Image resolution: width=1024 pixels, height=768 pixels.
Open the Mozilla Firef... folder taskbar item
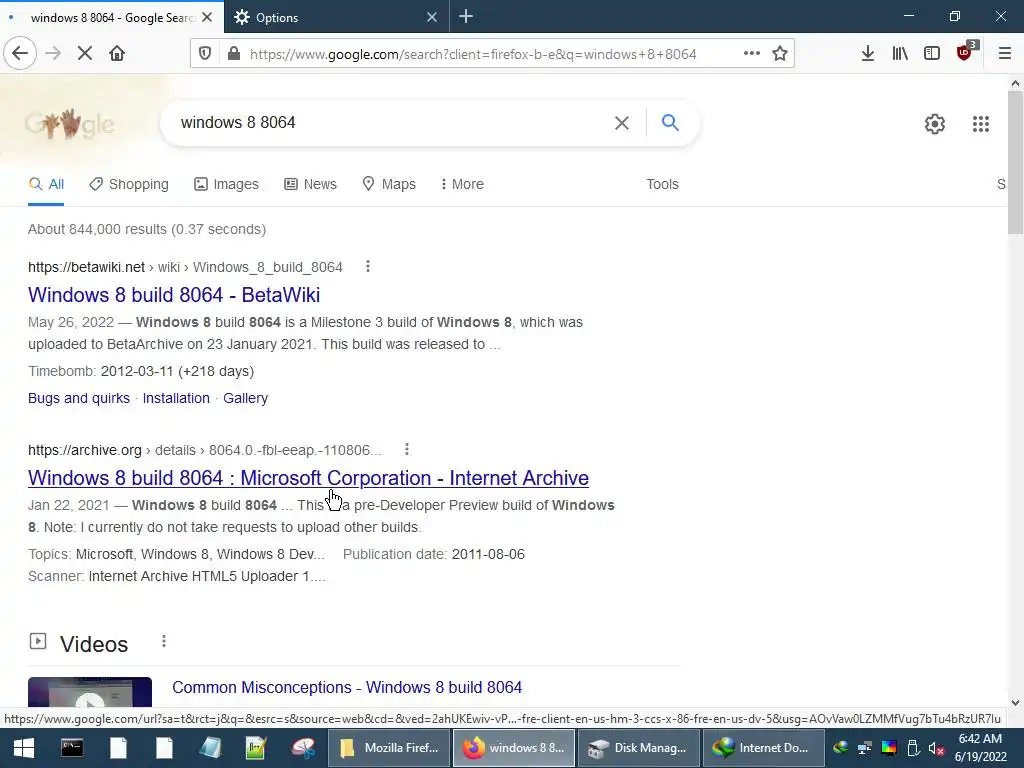[389, 748]
